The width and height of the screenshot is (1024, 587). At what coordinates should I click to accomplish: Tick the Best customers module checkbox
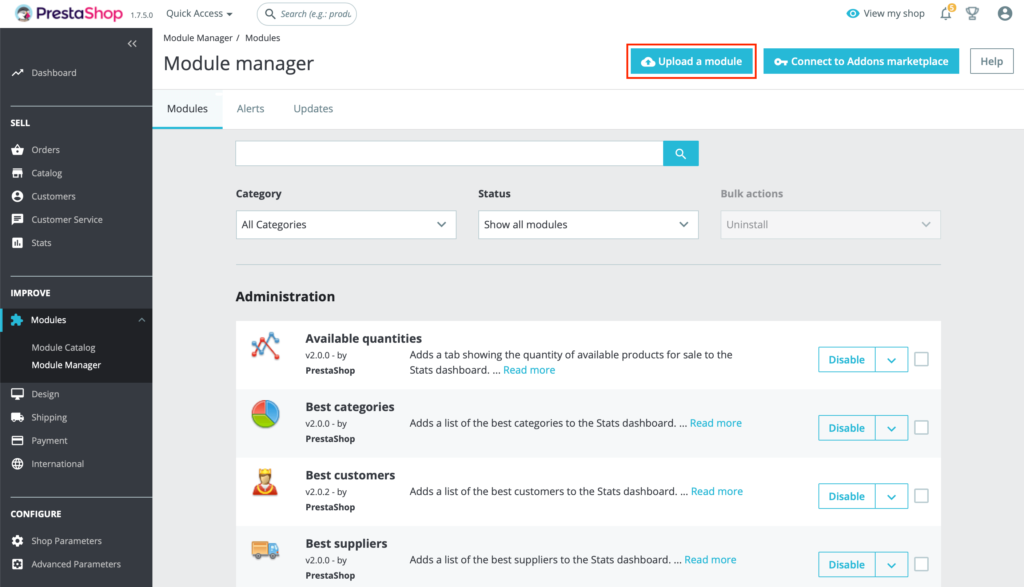(921, 496)
